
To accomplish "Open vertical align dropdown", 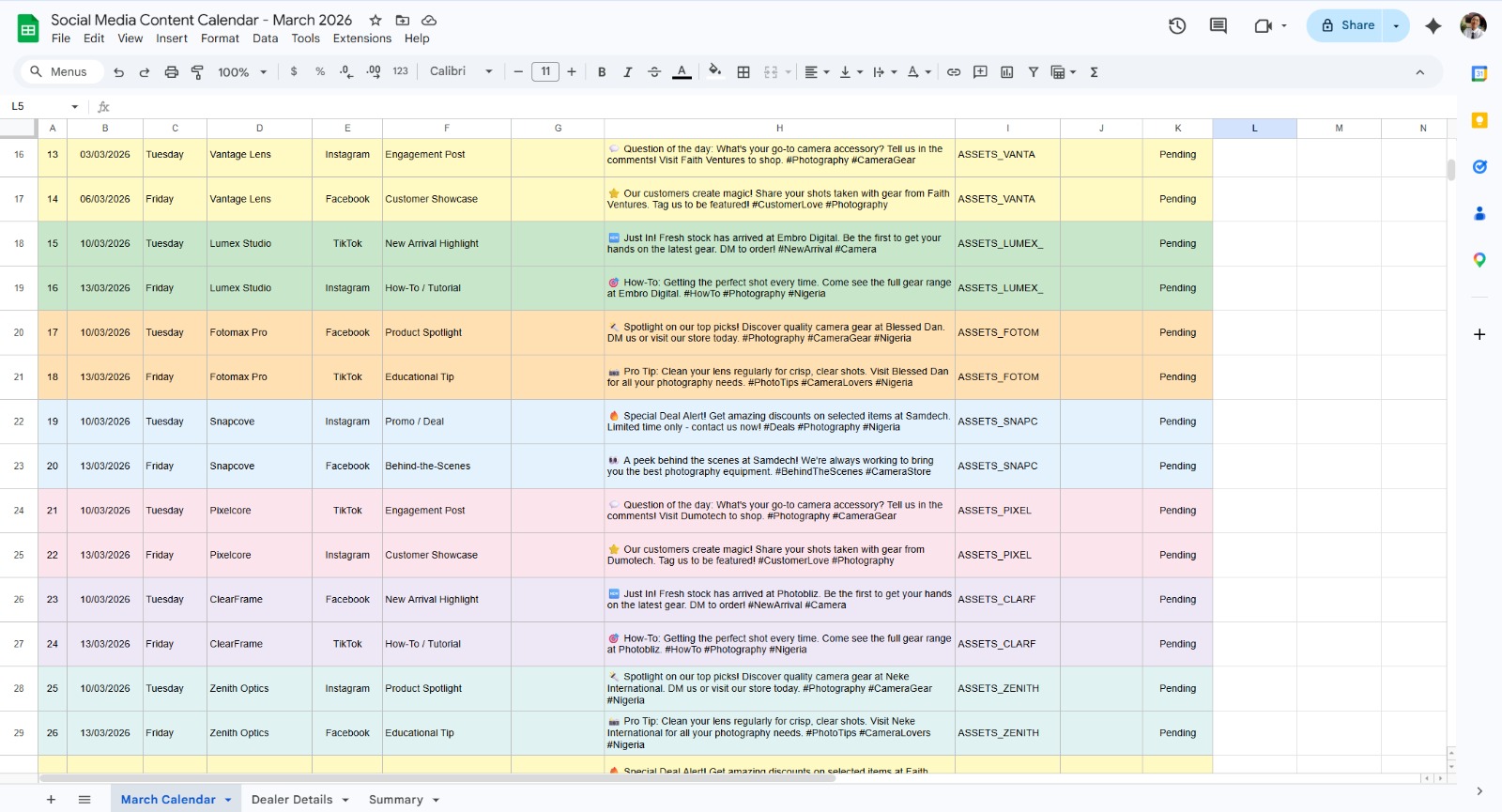I will 851,71.
